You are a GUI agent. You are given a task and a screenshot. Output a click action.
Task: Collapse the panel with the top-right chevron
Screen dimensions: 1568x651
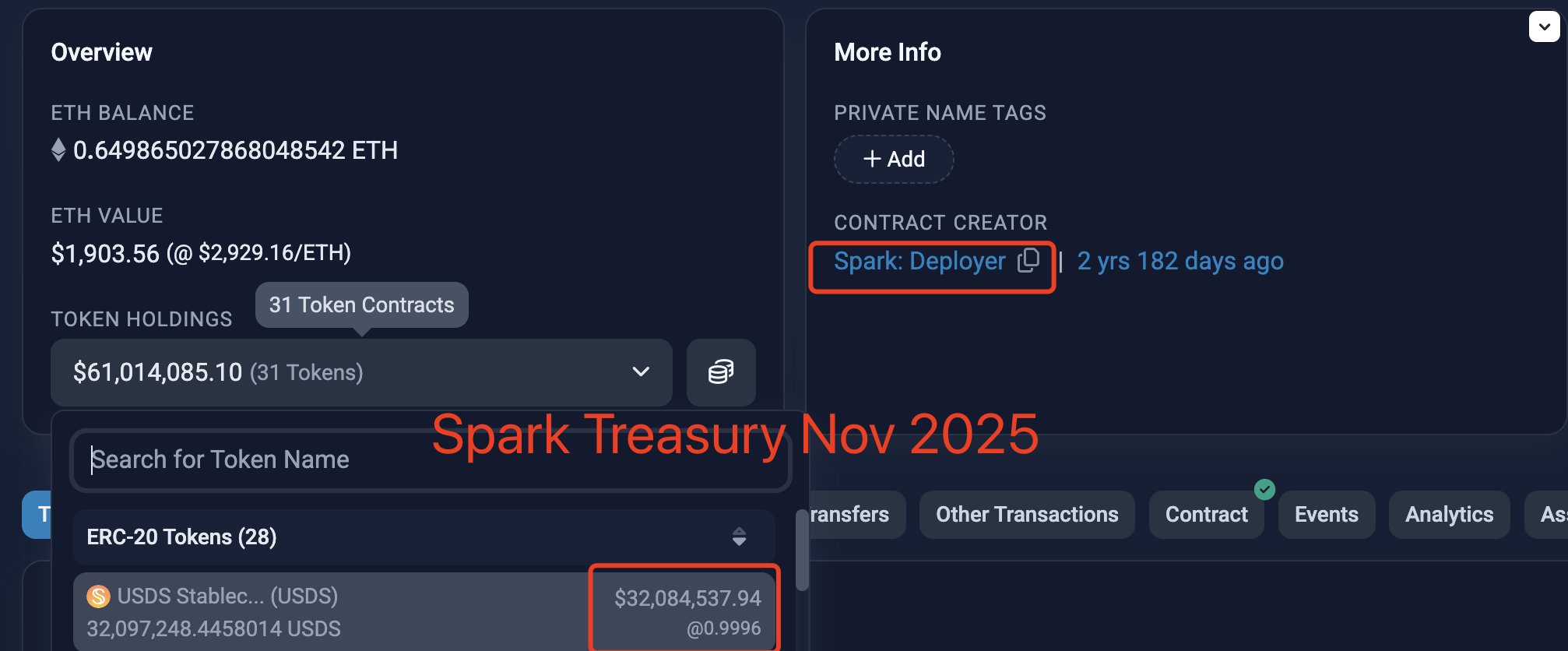point(1544,27)
